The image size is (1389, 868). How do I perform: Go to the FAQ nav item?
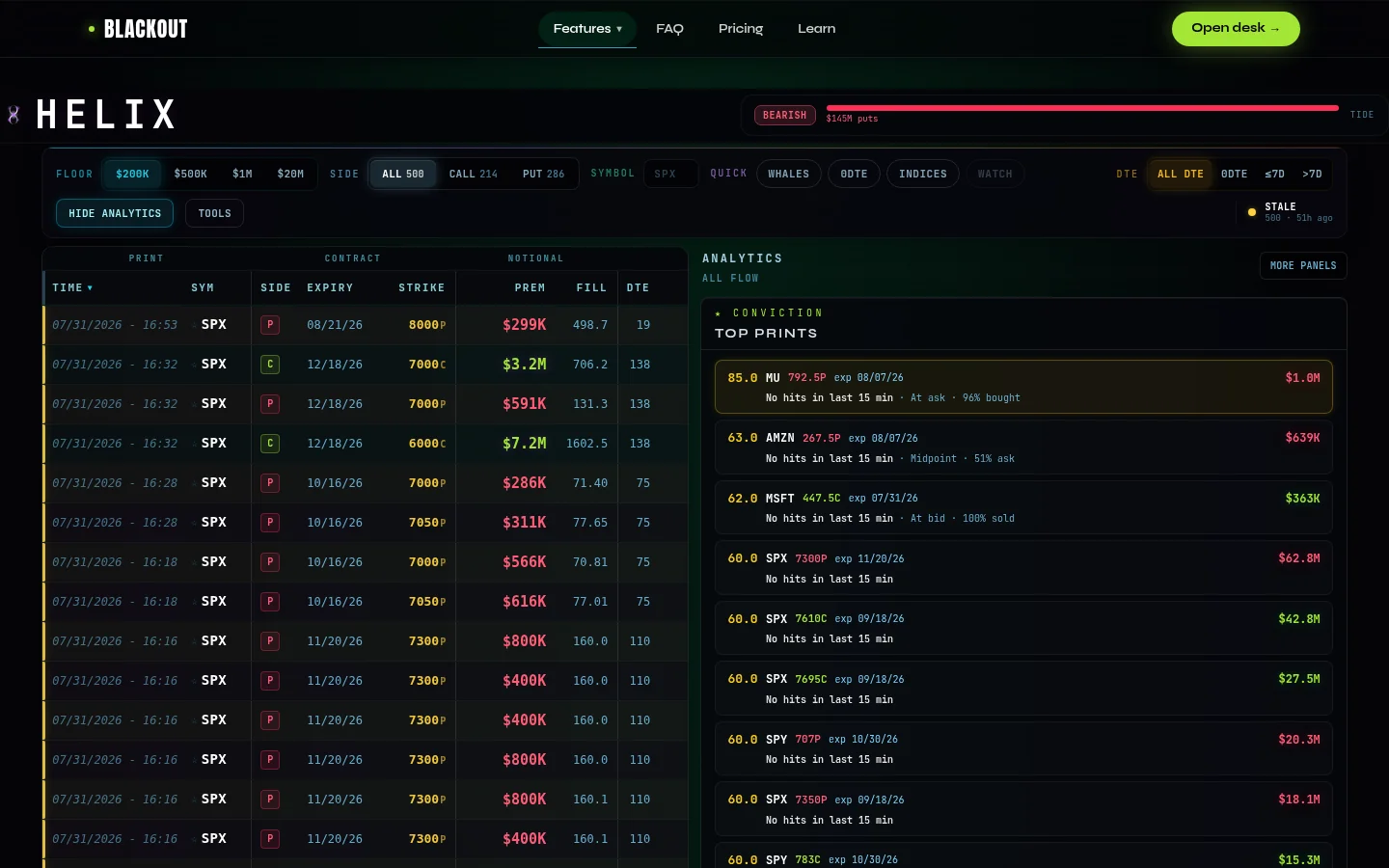point(669,29)
